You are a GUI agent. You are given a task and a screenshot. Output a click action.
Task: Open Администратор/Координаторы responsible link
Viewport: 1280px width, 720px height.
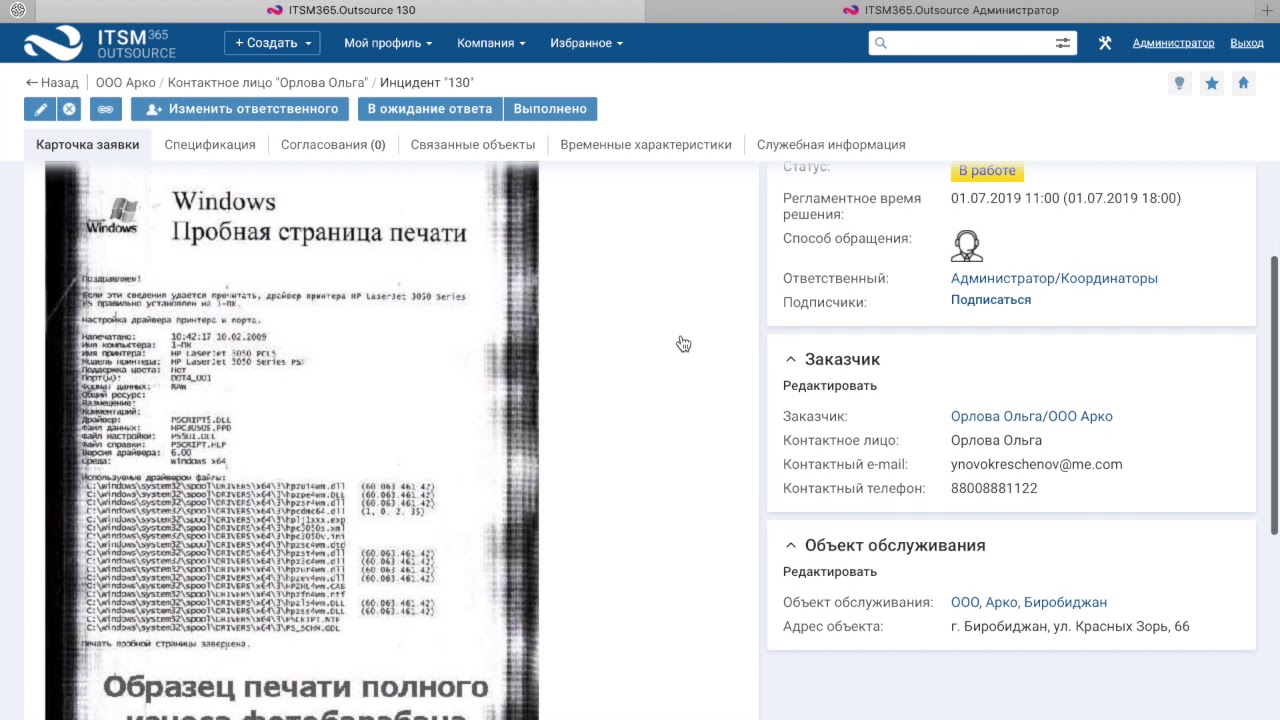pos(1054,279)
